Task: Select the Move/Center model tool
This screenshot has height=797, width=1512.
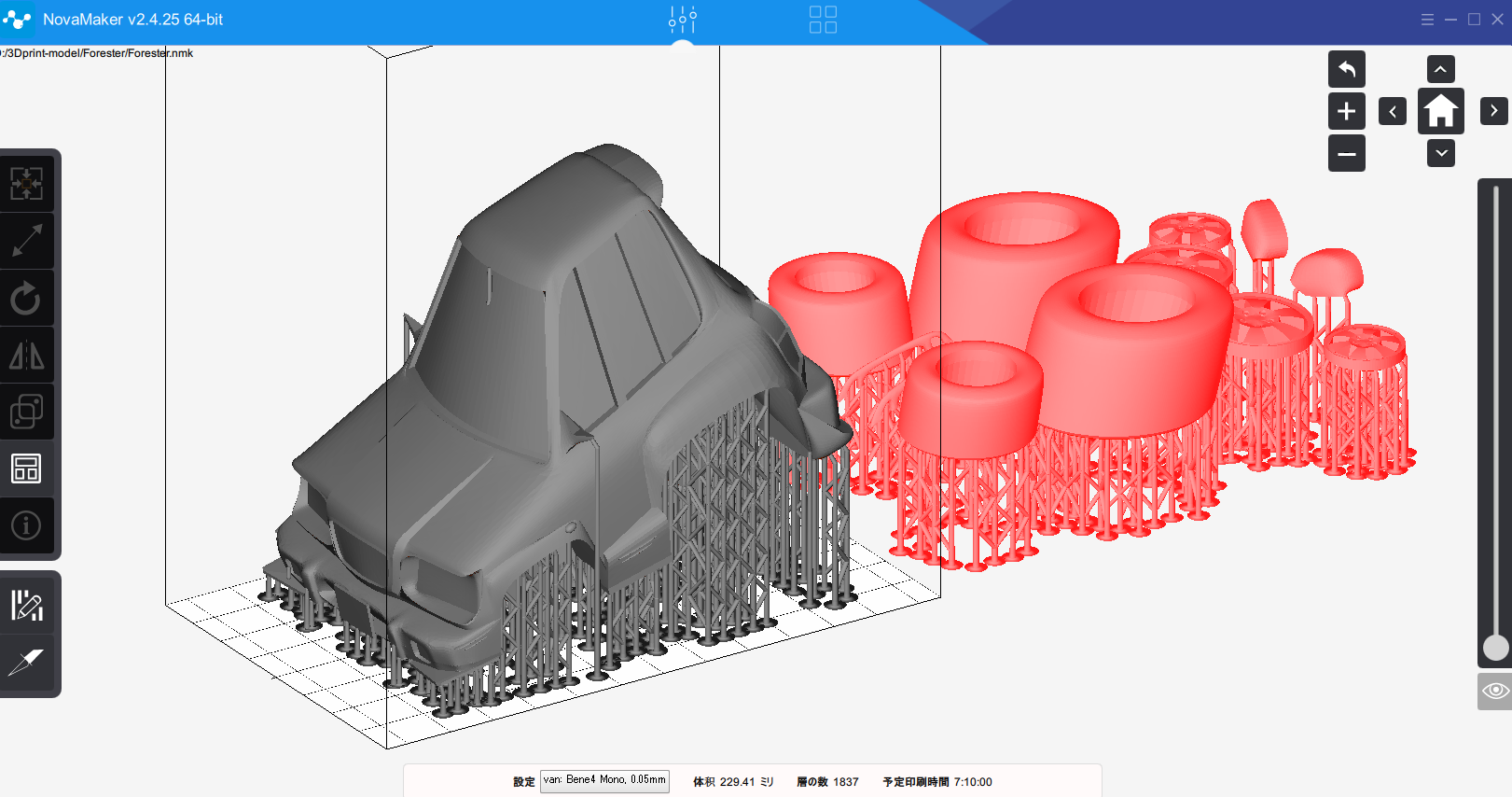Action: pyautogui.click(x=26, y=184)
